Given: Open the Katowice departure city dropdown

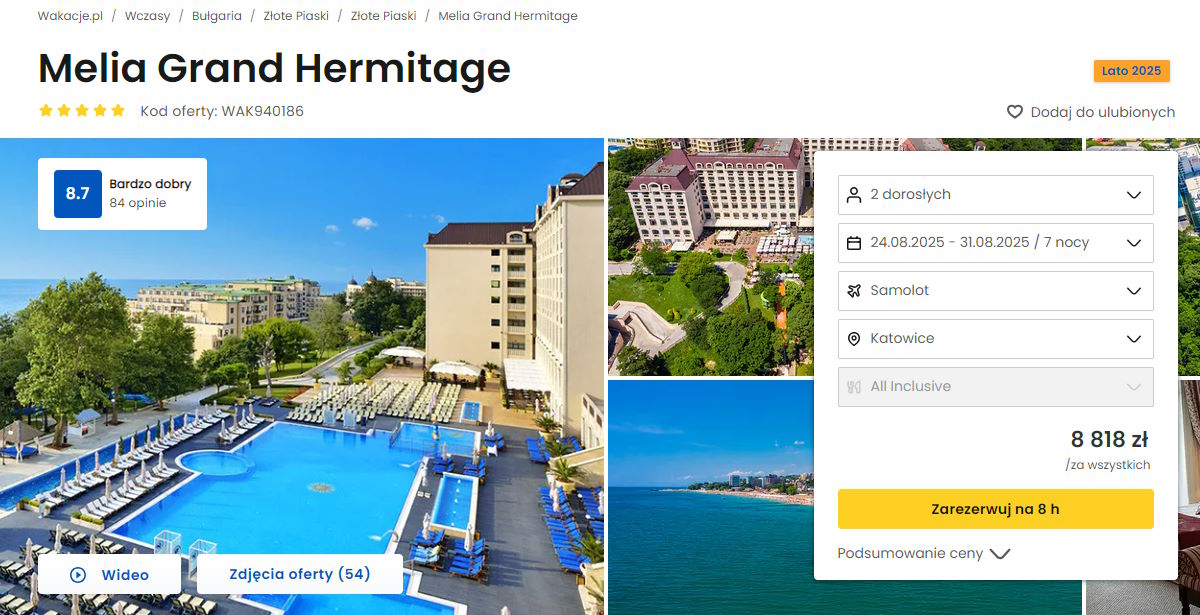Looking at the screenshot, I should pos(995,339).
